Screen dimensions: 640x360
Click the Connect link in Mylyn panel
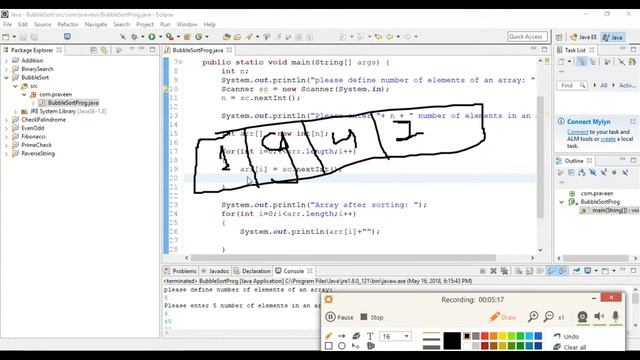pos(578,132)
